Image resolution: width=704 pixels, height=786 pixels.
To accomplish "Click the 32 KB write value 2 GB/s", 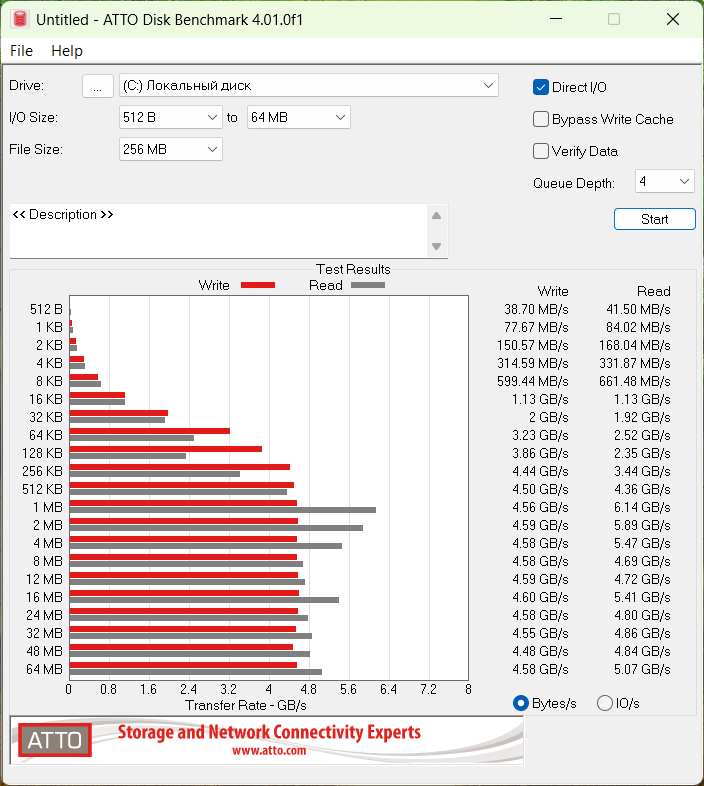I will point(549,417).
